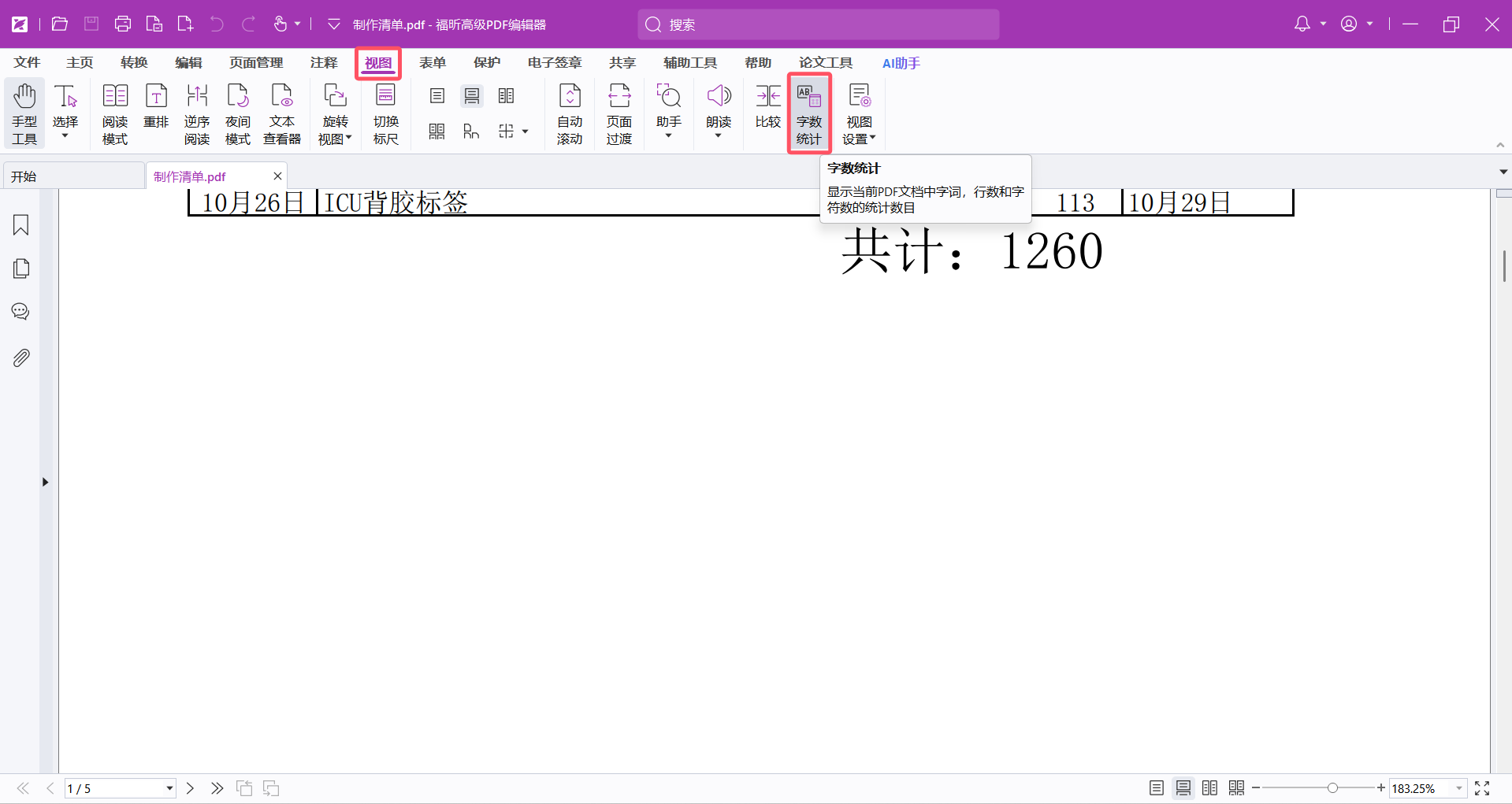
Task: Open the 页面管理 ribbon tab
Action: click(256, 63)
